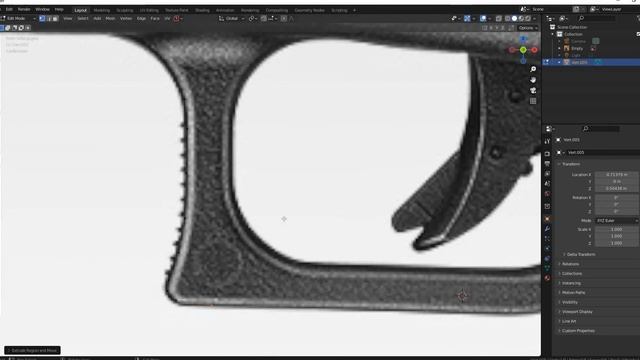
Task: Enable vertex select mode
Action: coord(42,18)
